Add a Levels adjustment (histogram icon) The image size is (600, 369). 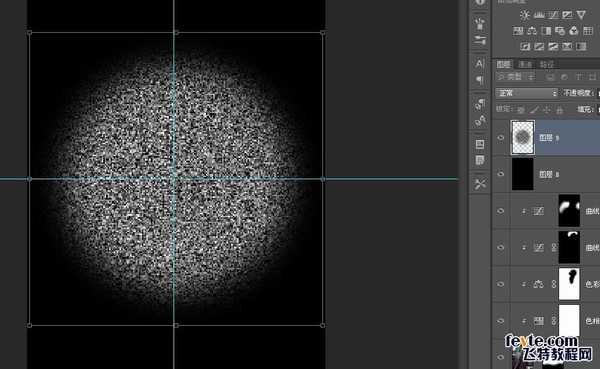click(539, 15)
